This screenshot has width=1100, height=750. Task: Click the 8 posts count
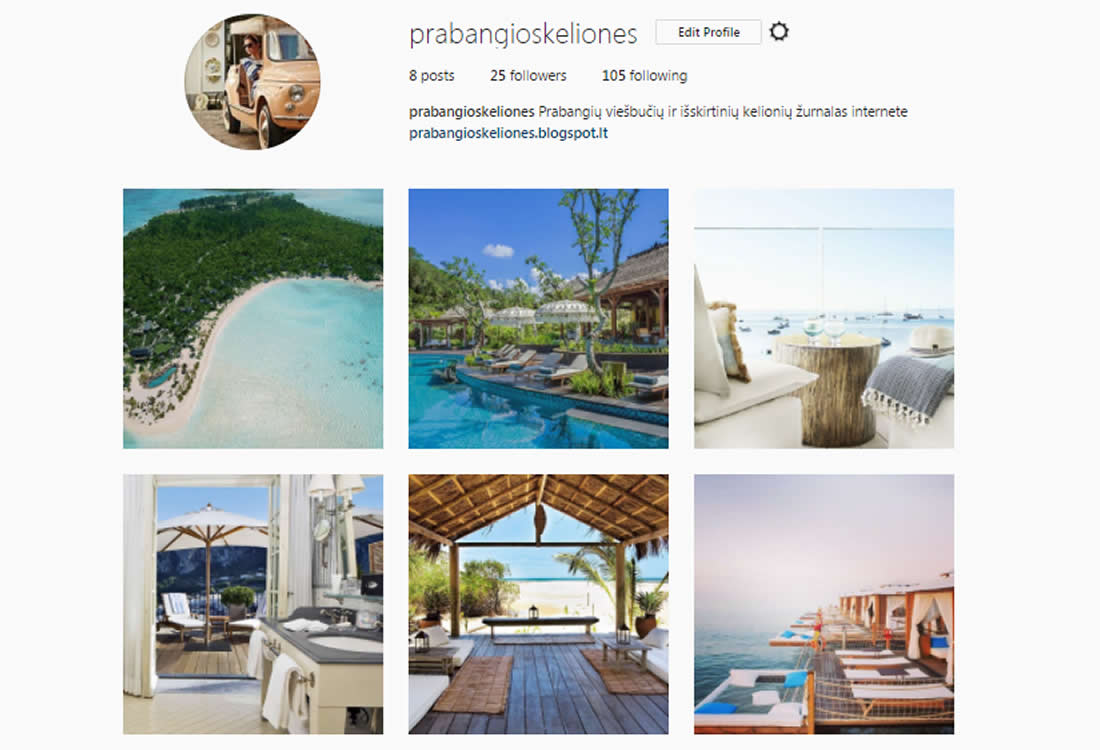[x=431, y=75]
